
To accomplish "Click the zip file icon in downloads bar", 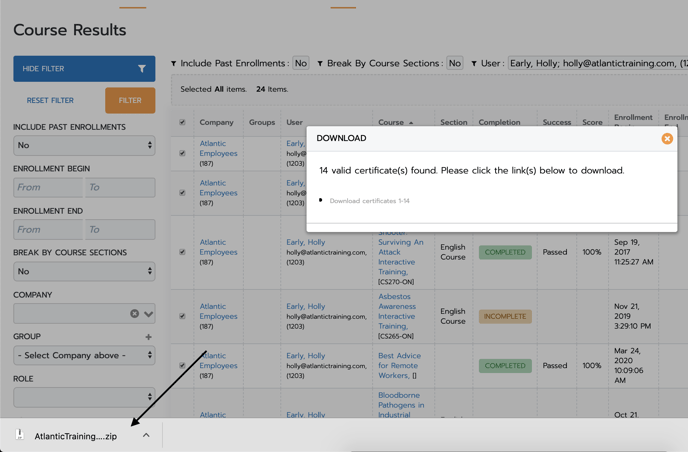I will point(19,435).
